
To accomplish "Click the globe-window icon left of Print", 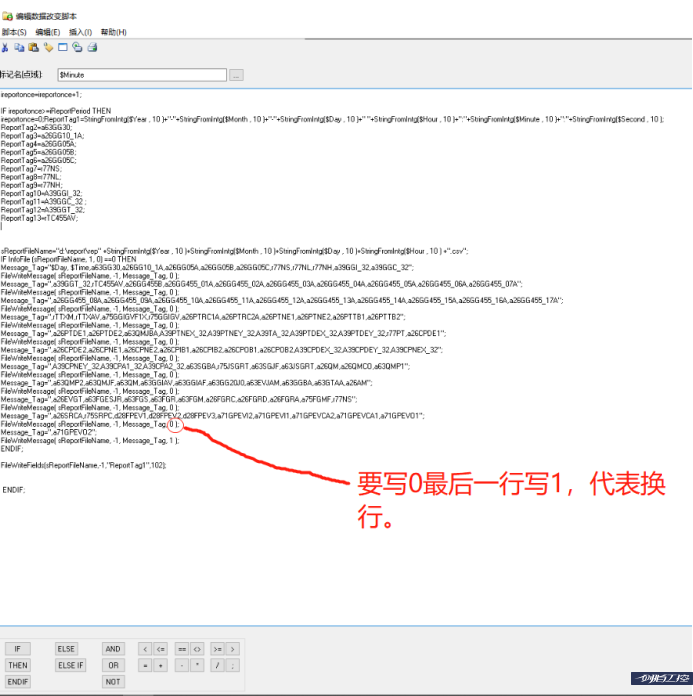I will point(78,46).
